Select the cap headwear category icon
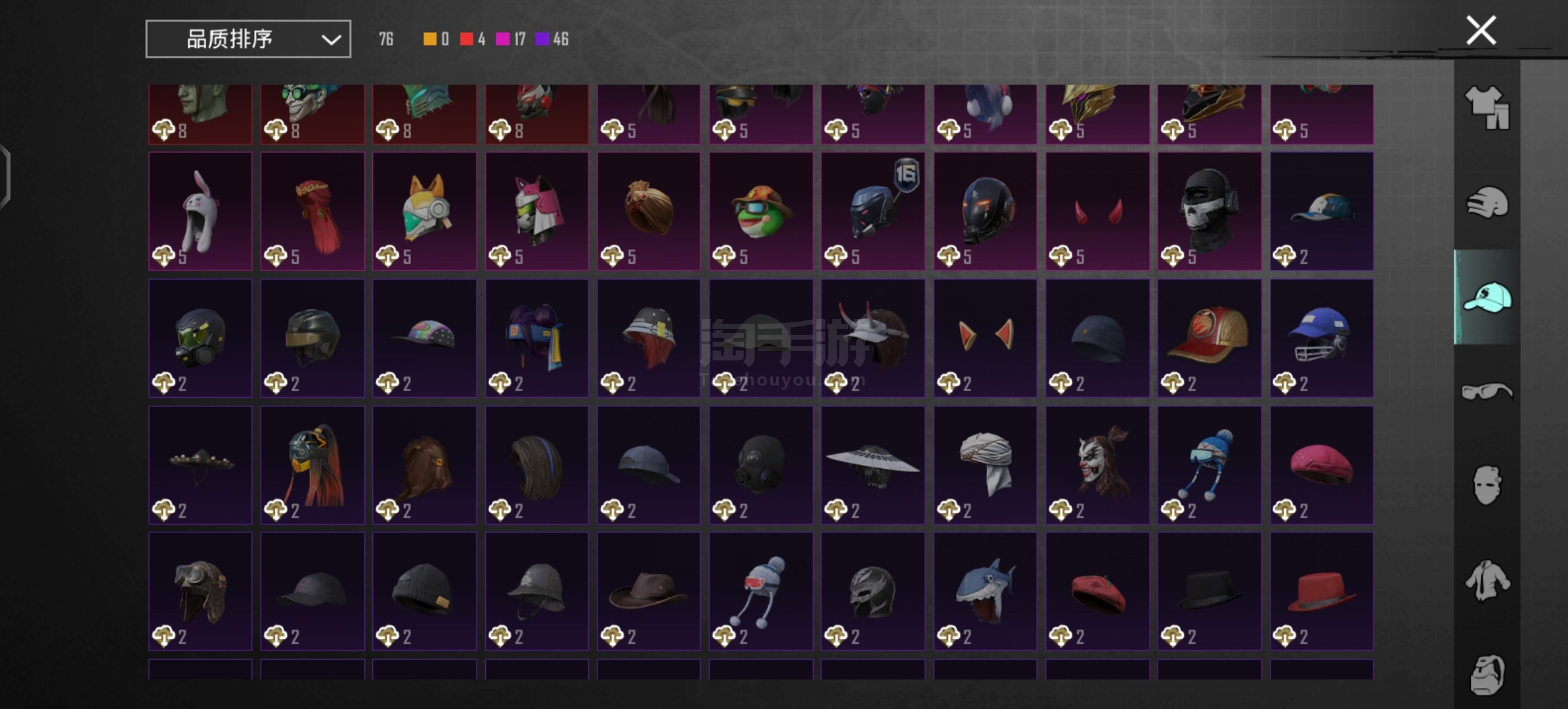 pos(1487,297)
